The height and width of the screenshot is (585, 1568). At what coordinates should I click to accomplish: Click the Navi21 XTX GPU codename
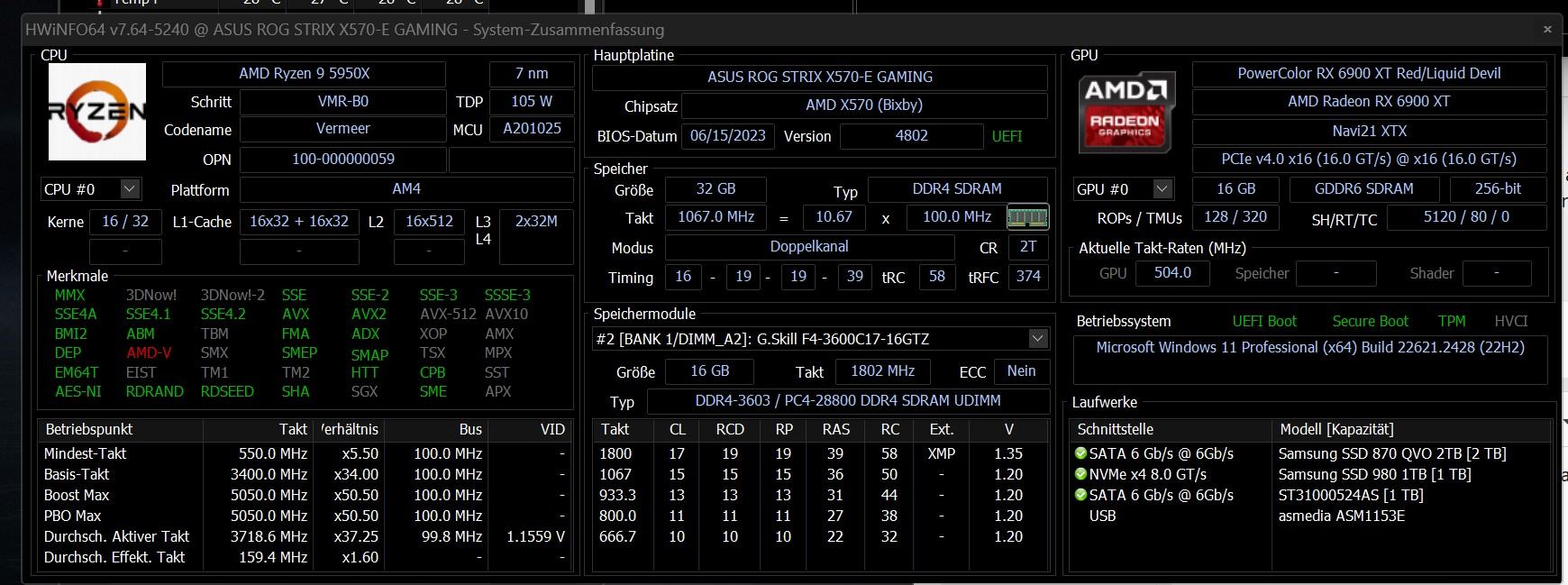click(1369, 132)
